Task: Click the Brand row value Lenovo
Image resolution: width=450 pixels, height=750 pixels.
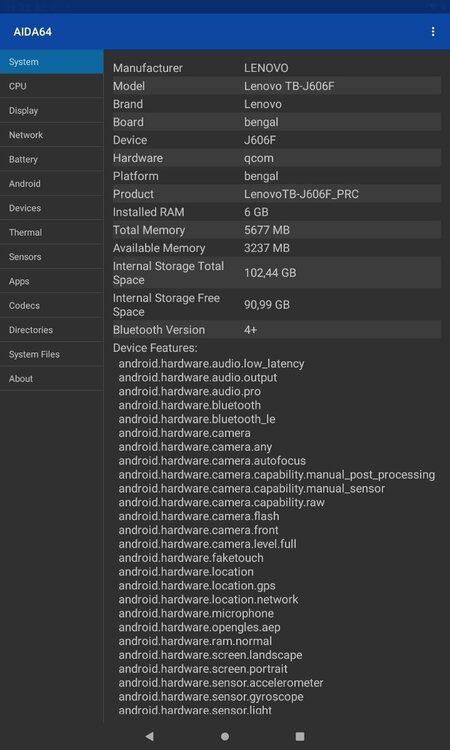Action: 263,104
